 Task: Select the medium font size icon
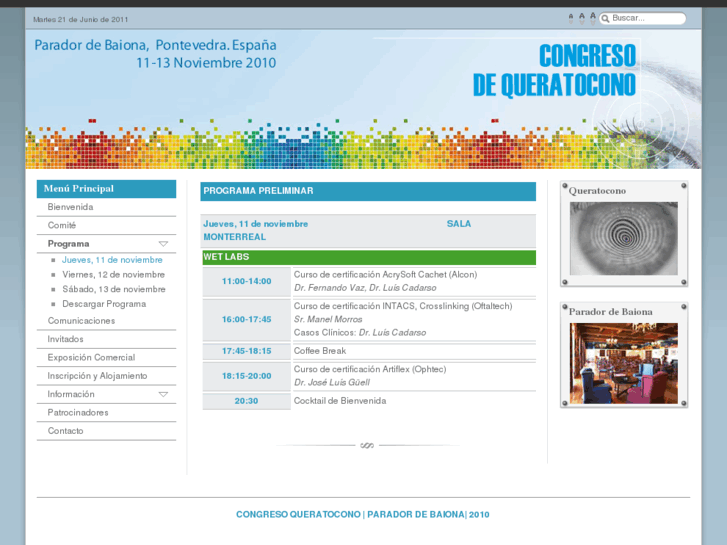point(582,19)
